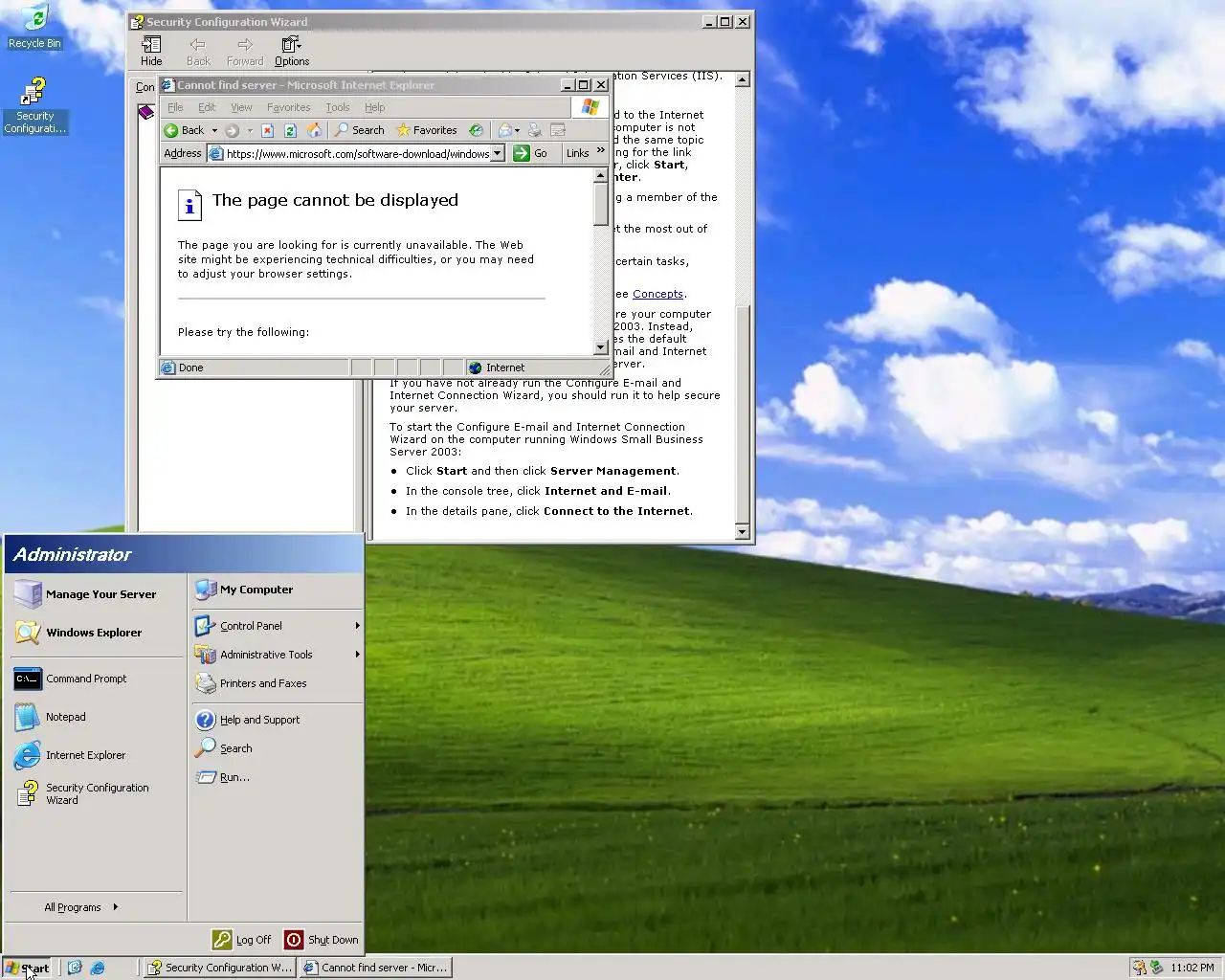Expand the Administrative Tools submenu
Image resolution: width=1225 pixels, height=980 pixels.
pyautogui.click(x=357, y=655)
